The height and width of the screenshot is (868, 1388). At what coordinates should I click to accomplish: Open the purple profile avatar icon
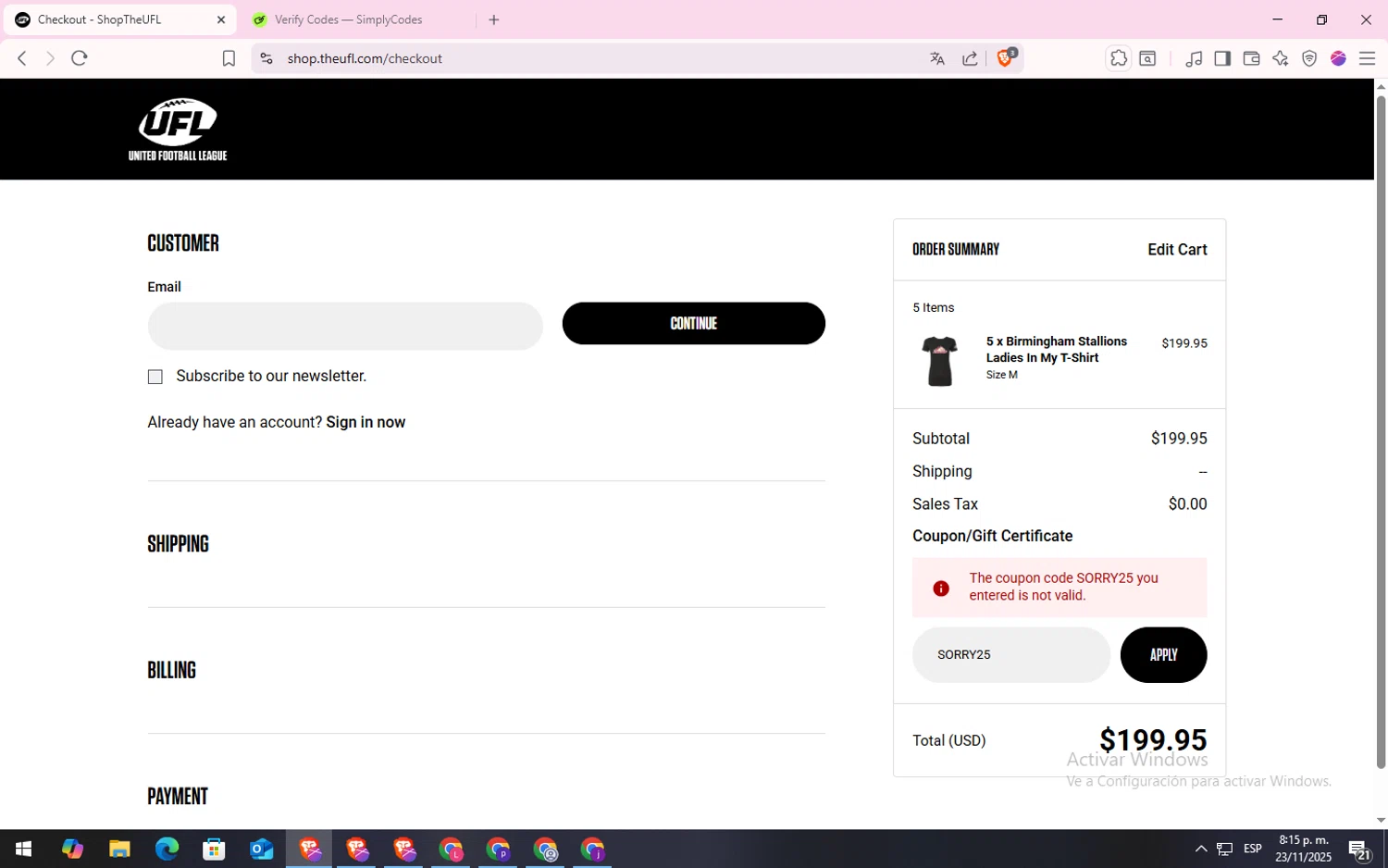[x=1338, y=58]
